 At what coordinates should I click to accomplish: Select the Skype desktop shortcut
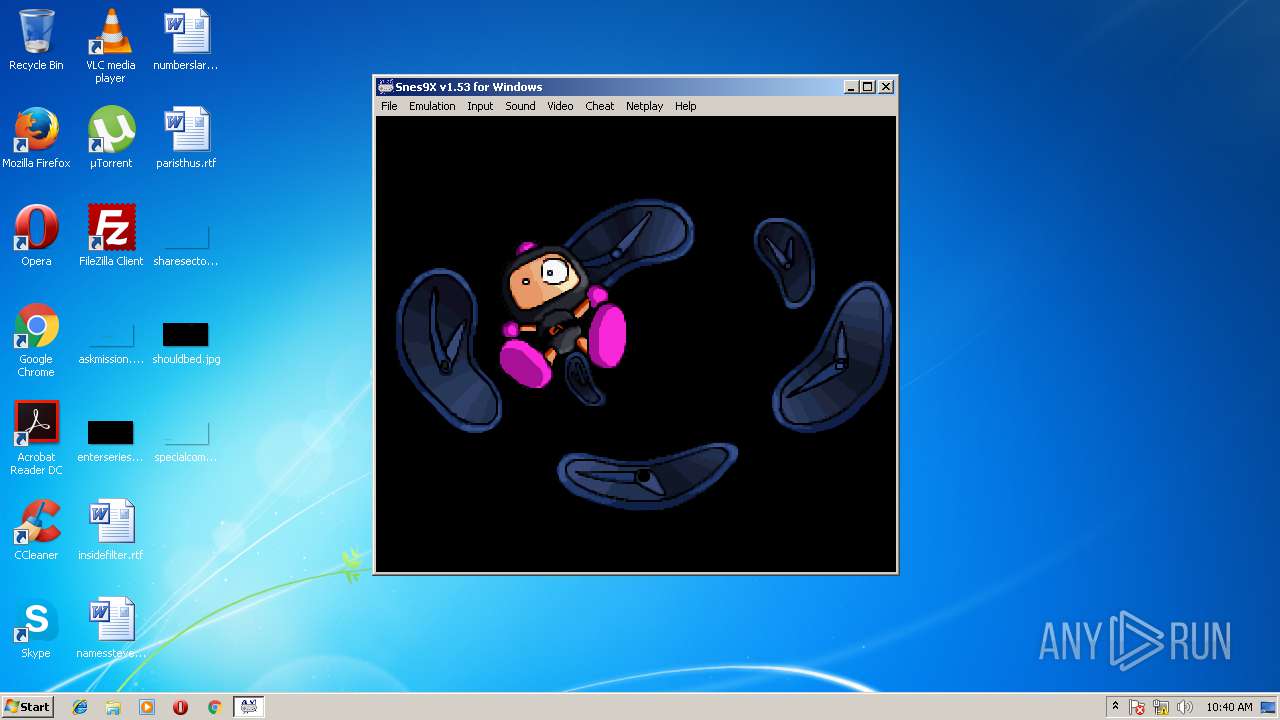pos(36,628)
